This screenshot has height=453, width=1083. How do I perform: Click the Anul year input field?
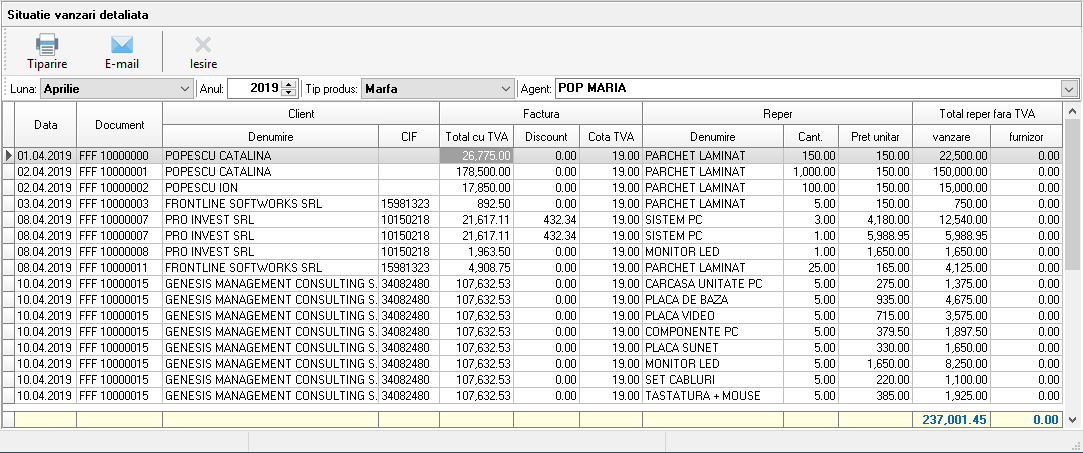point(254,88)
